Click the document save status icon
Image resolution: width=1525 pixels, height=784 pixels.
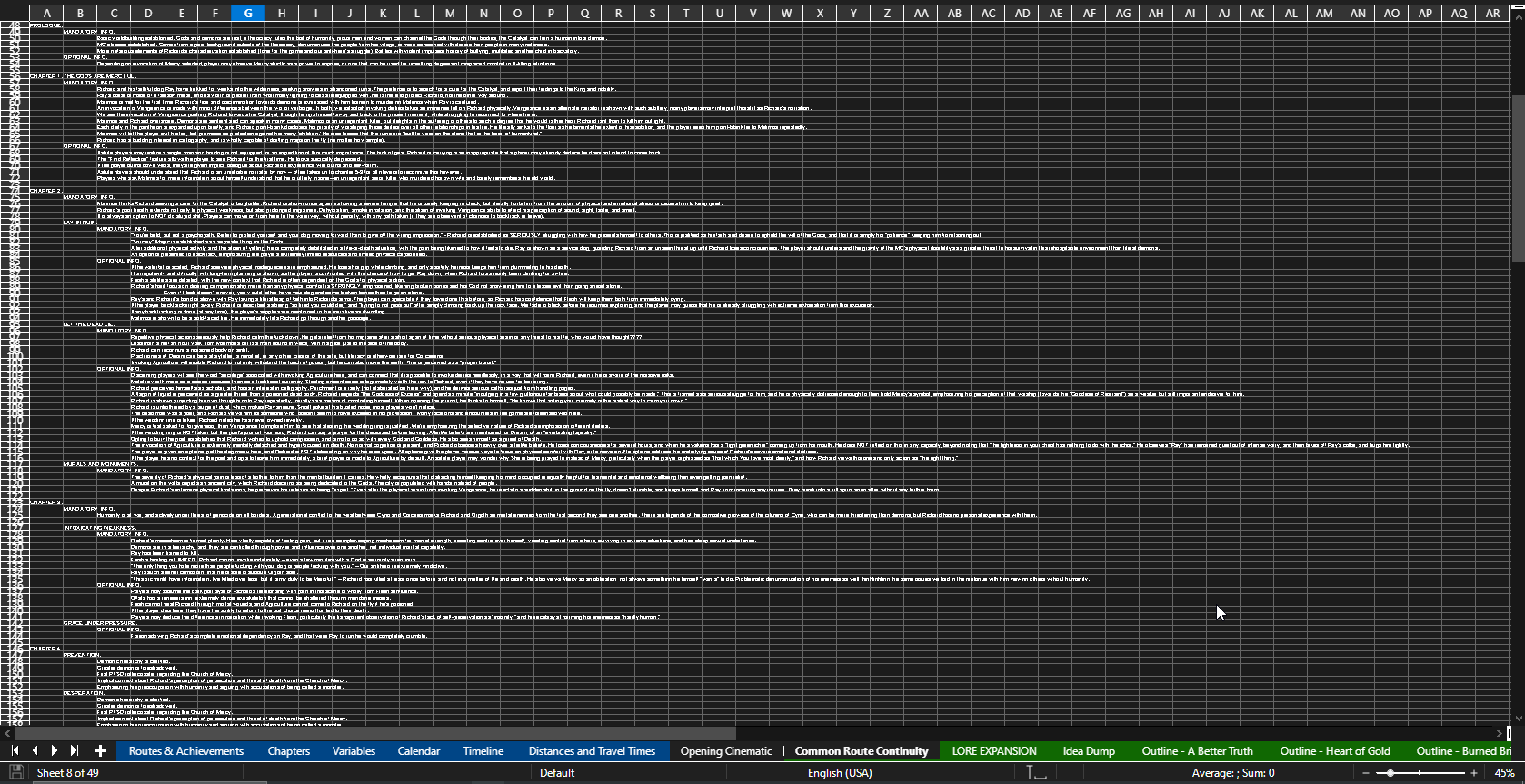tap(15, 773)
